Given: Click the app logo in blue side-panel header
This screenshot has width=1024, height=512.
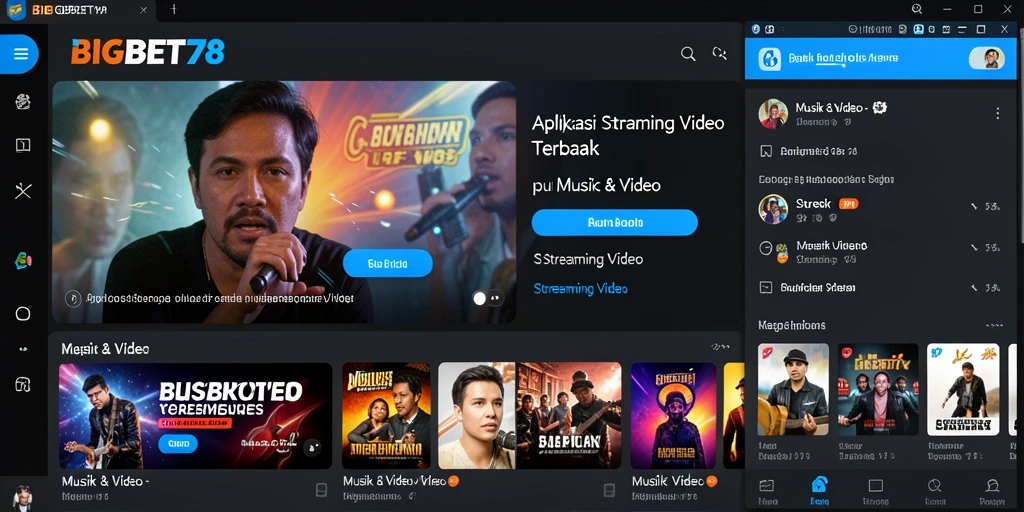Looking at the screenshot, I should [x=769, y=59].
